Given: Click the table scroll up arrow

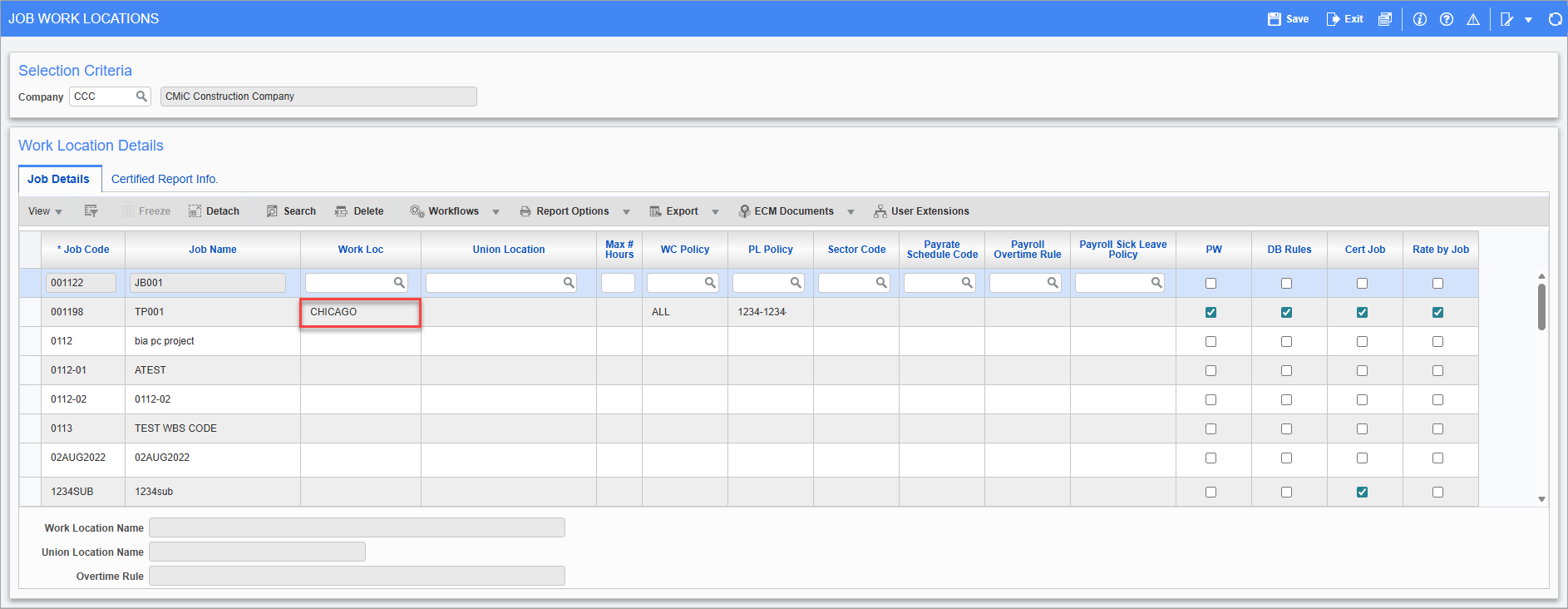Looking at the screenshot, I should pyautogui.click(x=1541, y=276).
